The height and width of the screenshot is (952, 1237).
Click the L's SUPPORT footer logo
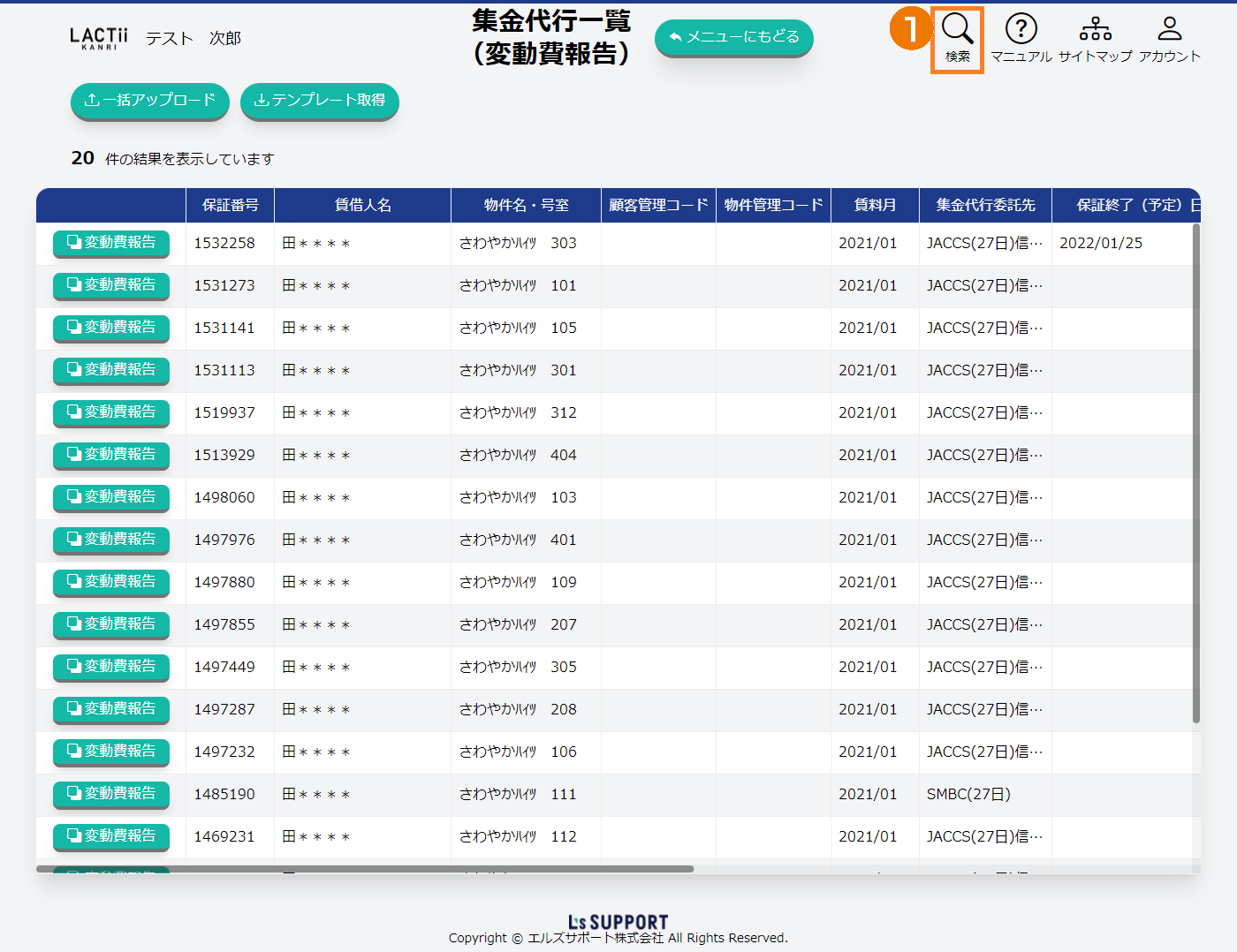[x=618, y=922]
